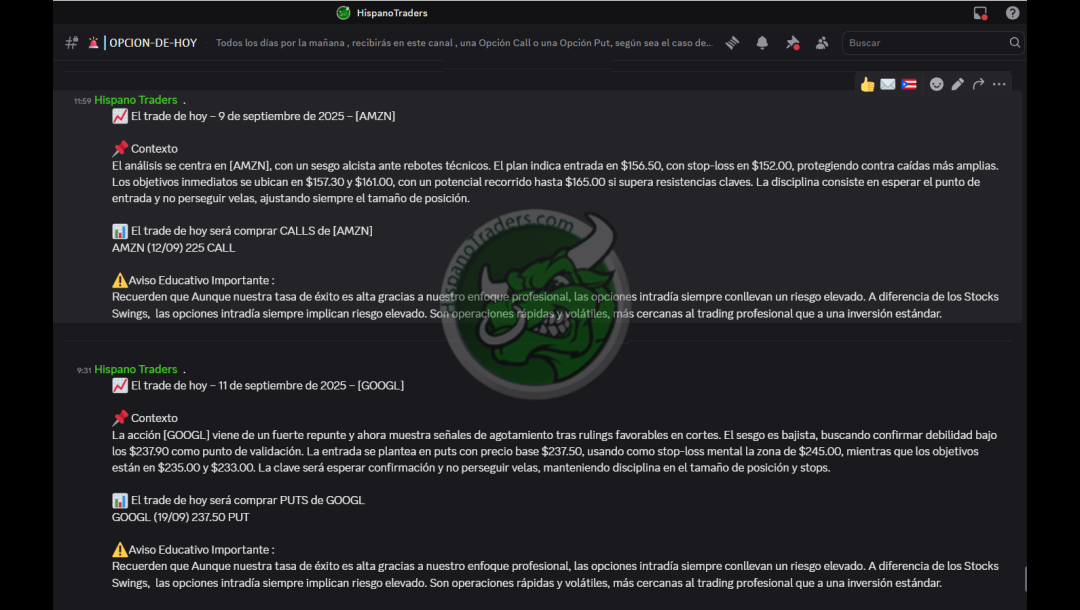Open the threads icon in channel header
Viewport: 1080px width, 610px height.
point(732,43)
